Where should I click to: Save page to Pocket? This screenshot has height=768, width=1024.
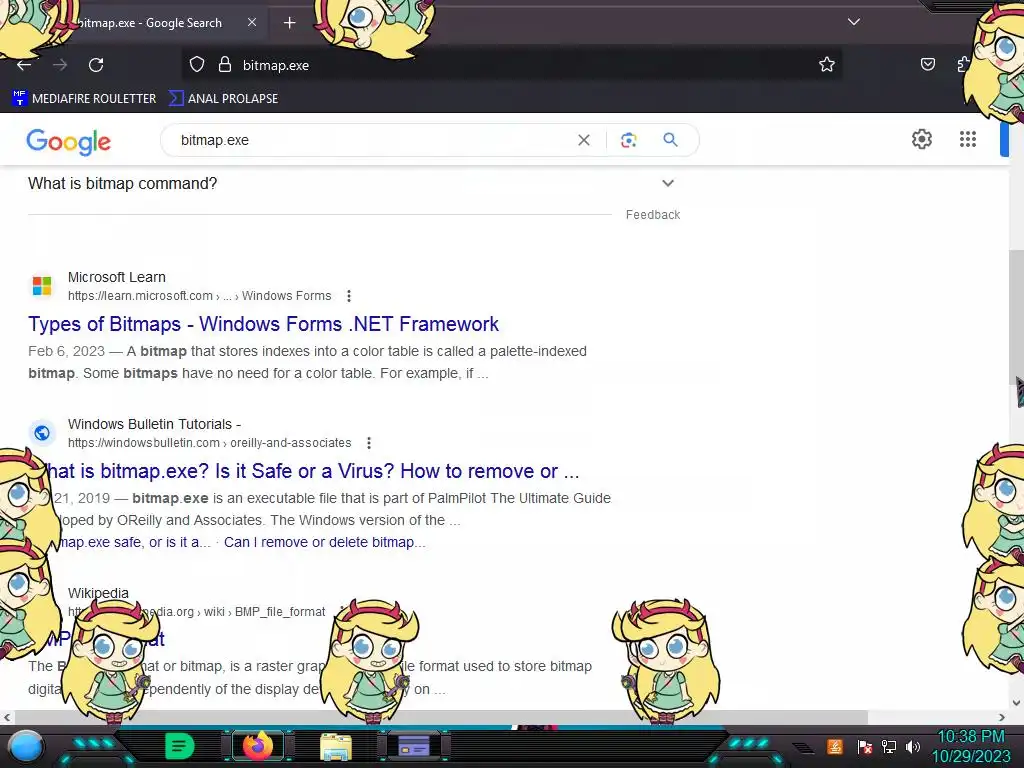pos(927,64)
